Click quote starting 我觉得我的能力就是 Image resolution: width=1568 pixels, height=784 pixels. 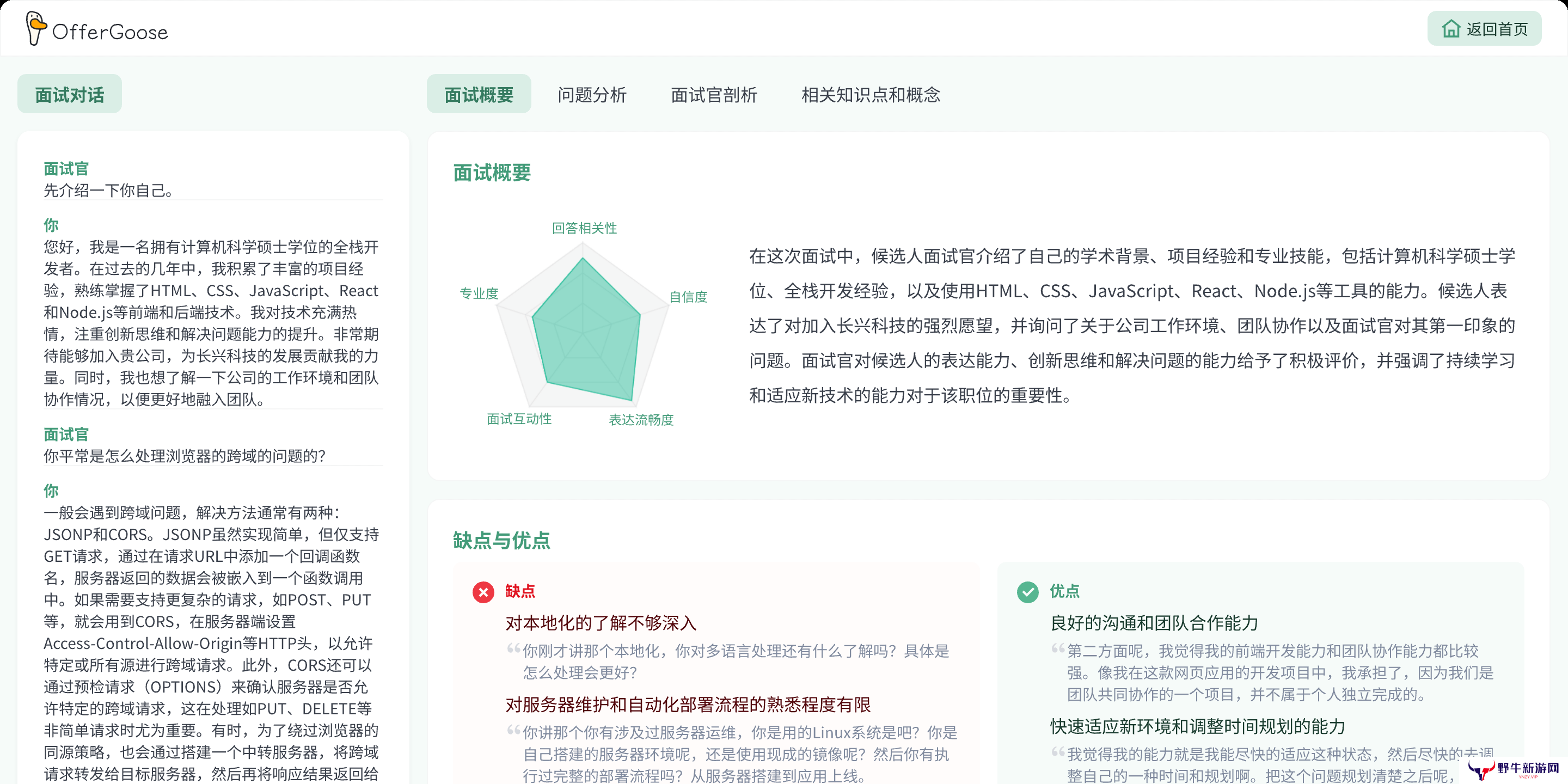1280,764
